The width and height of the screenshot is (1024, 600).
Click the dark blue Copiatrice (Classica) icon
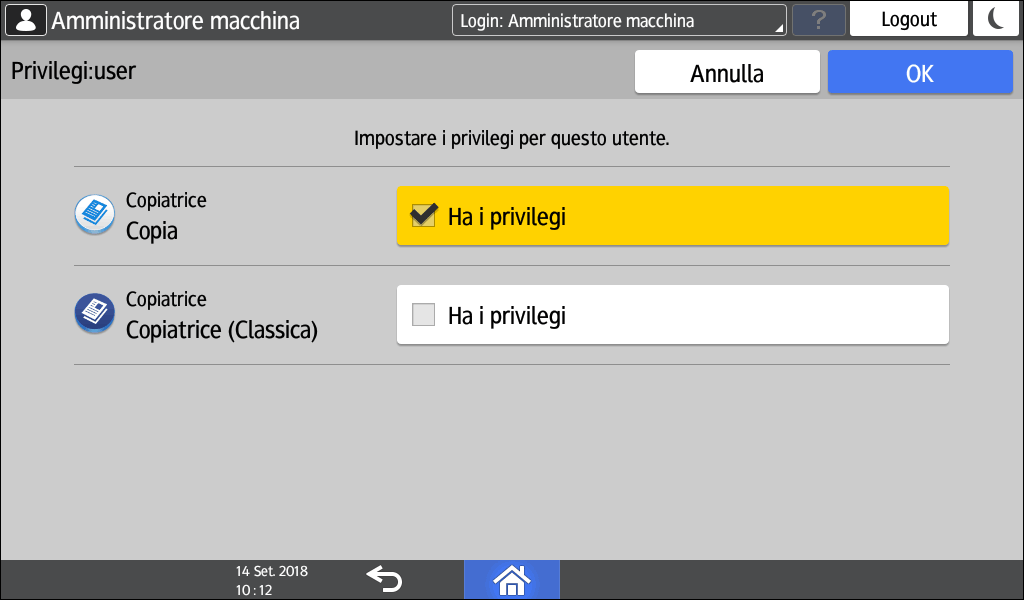[x=95, y=314]
